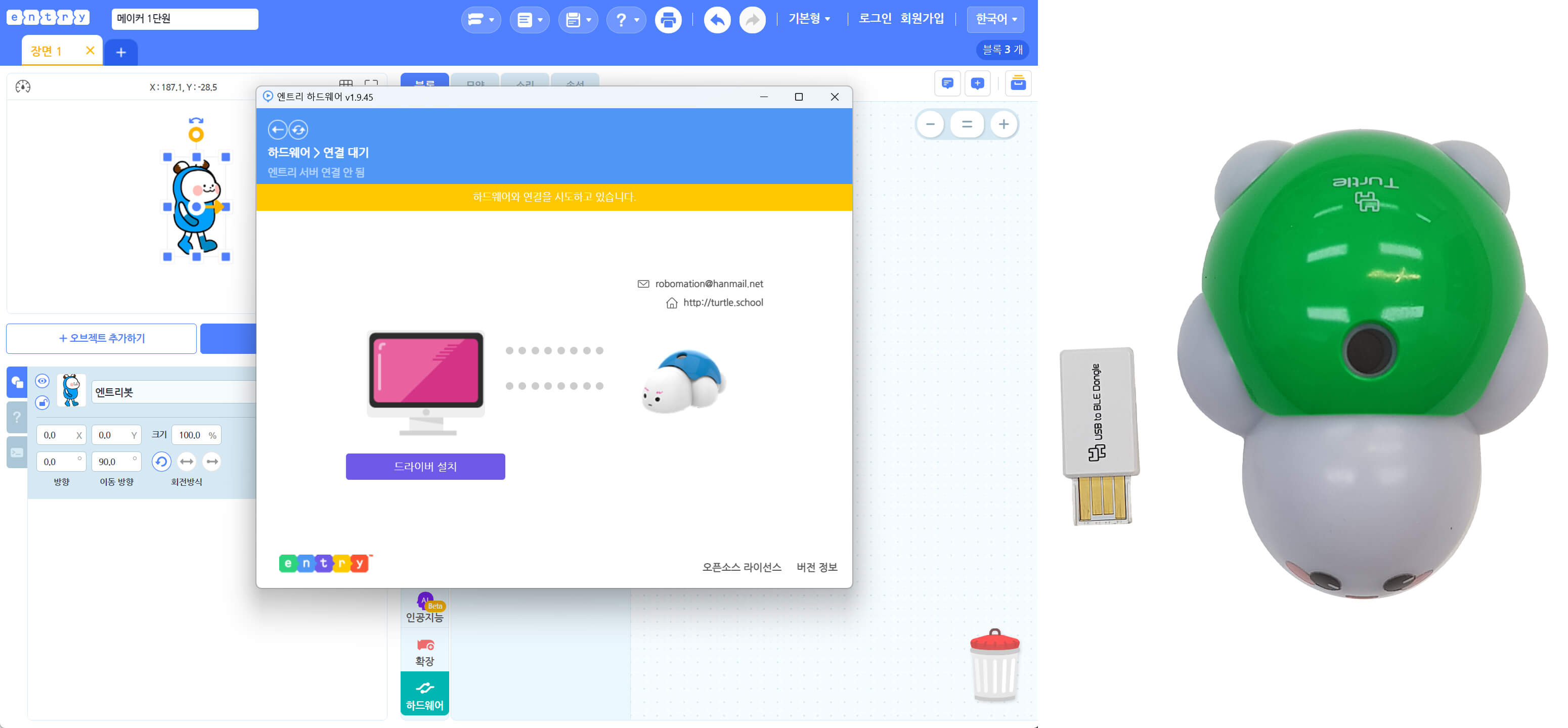Toggle the 엔트리봇 lock icon
1568x728 pixels.
[x=42, y=402]
